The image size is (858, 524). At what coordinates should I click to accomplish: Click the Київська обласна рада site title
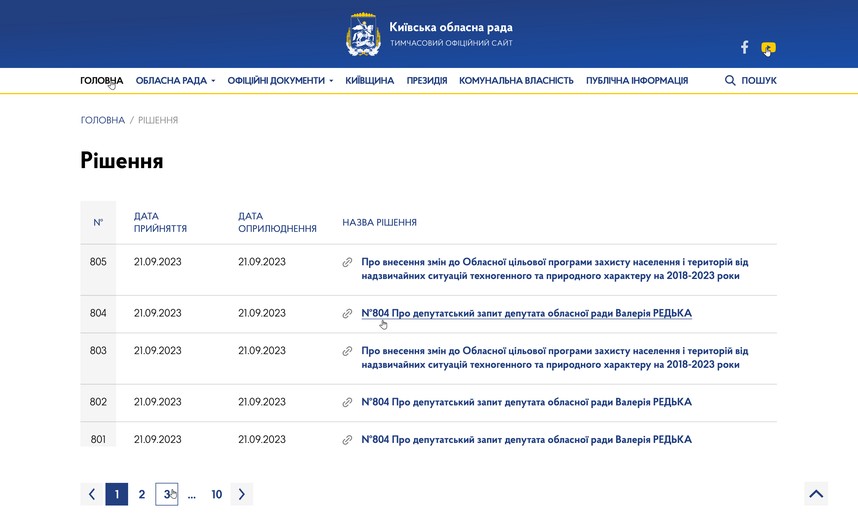tap(451, 27)
